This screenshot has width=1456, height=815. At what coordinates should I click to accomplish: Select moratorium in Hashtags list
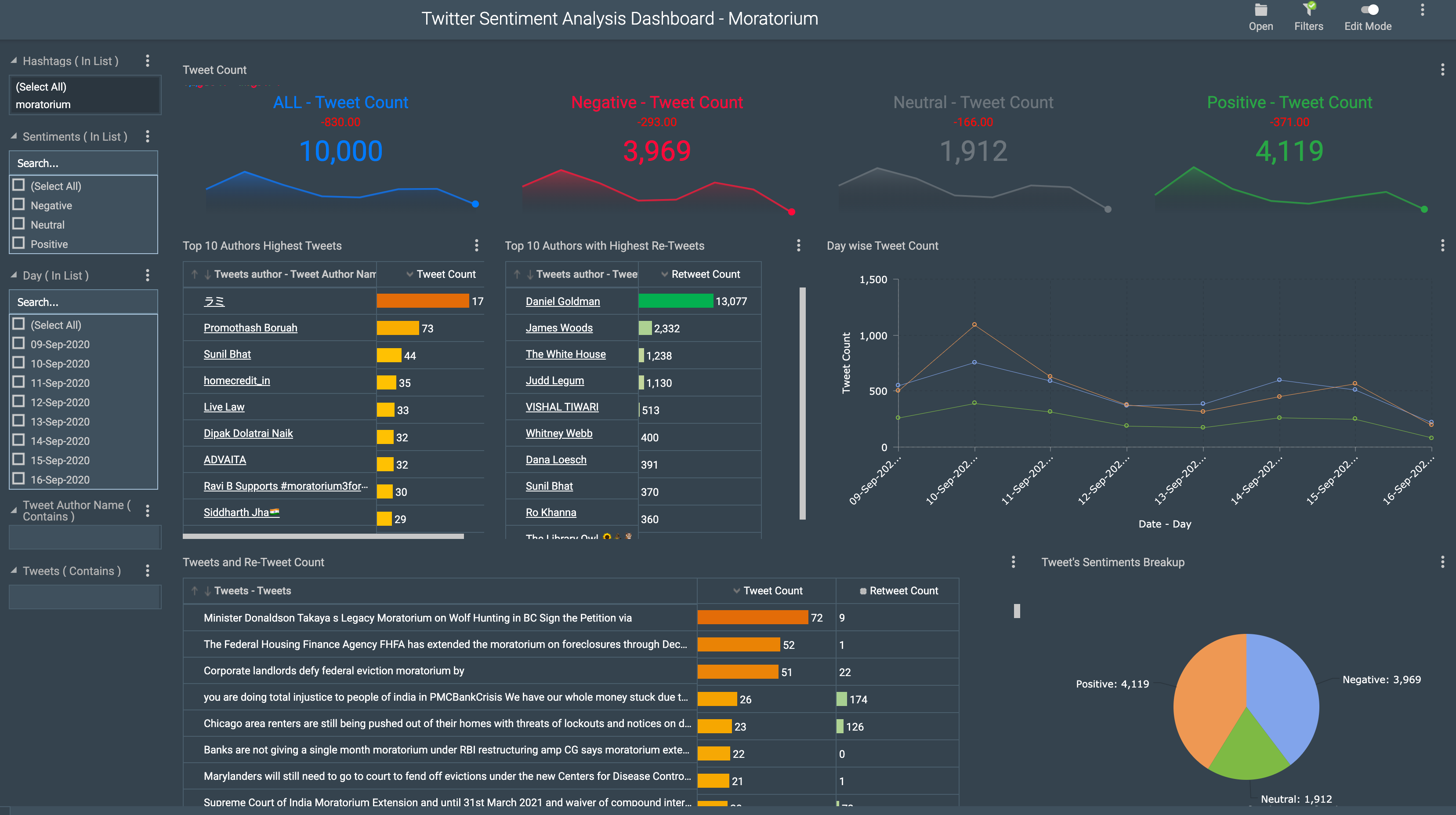(x=43, y=105)
